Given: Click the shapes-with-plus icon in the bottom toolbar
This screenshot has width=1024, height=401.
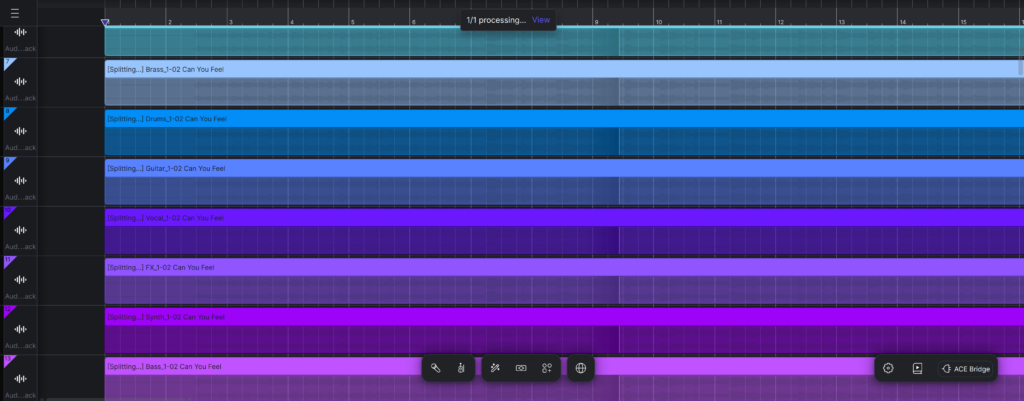Looking at the screenshot, I should (x=547, y=368).
